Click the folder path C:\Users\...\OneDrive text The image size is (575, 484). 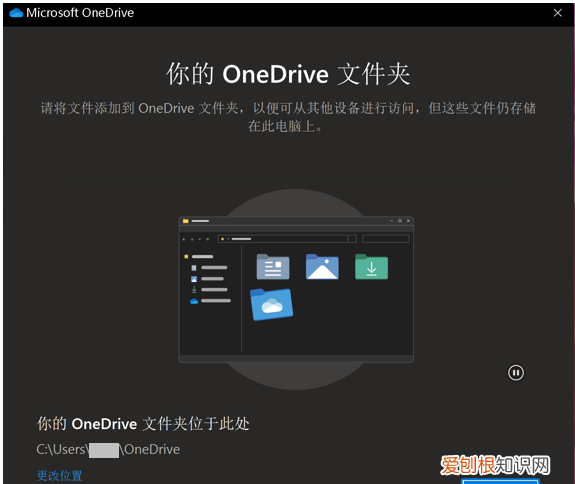[x=108, y=450]
